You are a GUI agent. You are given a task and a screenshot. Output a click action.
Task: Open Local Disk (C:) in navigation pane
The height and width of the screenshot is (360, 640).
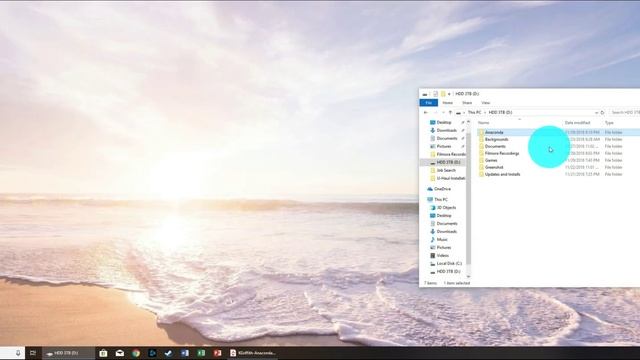pyautogui.click(x=449, y=264)
